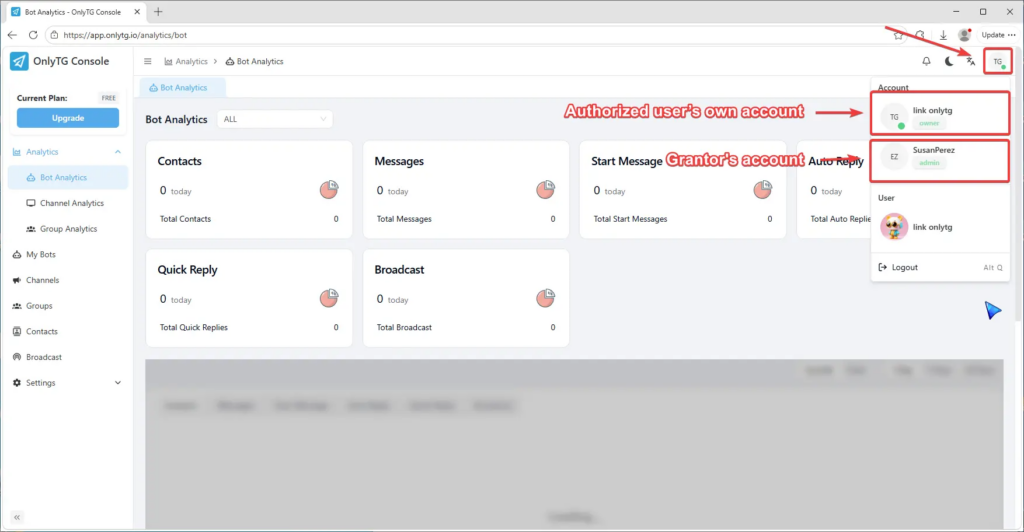This screenshot has width=1024, height=532.
Task: Go to My Bots in sidebar
Action: coord(42,255)
